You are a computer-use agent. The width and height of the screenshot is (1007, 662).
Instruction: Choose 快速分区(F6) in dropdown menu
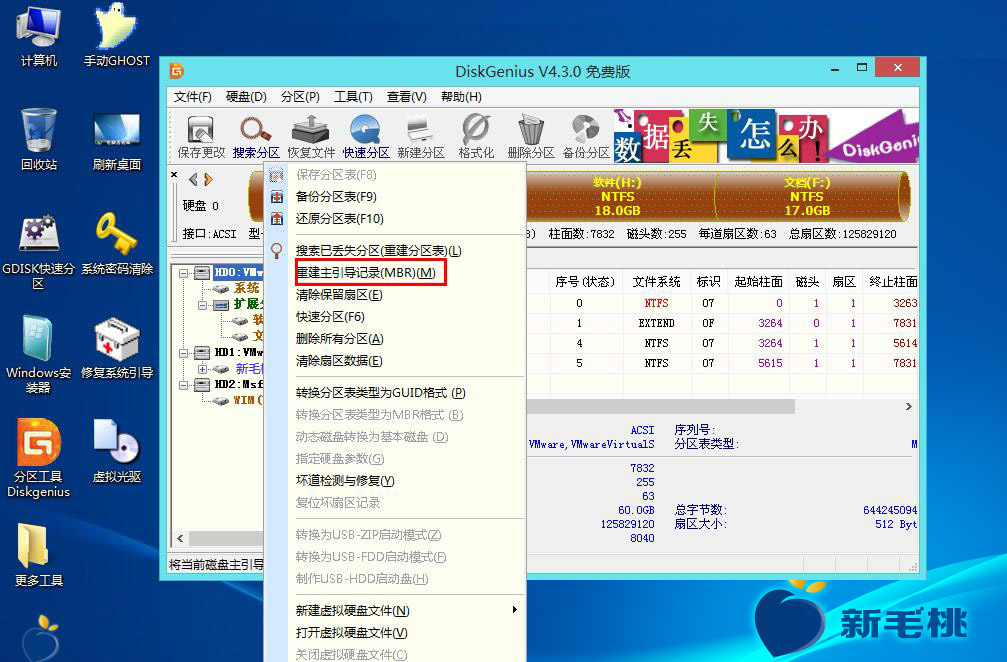coord(396,317)
